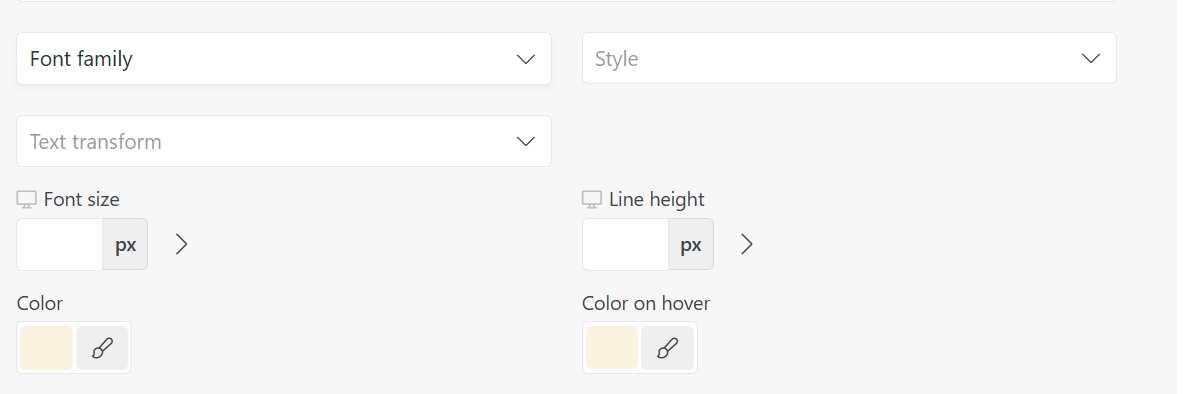Open the Font family dropdown
The width and height of the screenshot is (1183, 394).
284,59
